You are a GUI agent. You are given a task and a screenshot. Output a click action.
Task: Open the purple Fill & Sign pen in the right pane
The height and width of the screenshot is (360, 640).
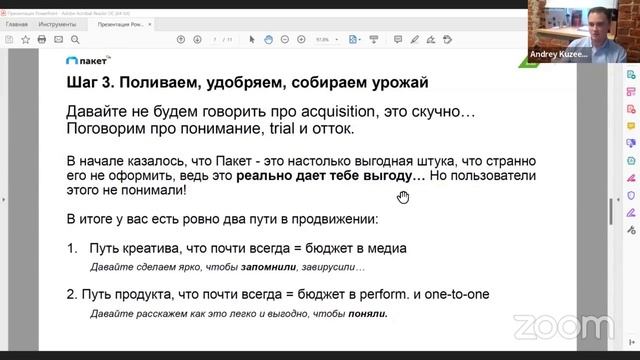(x=631, y=213)
